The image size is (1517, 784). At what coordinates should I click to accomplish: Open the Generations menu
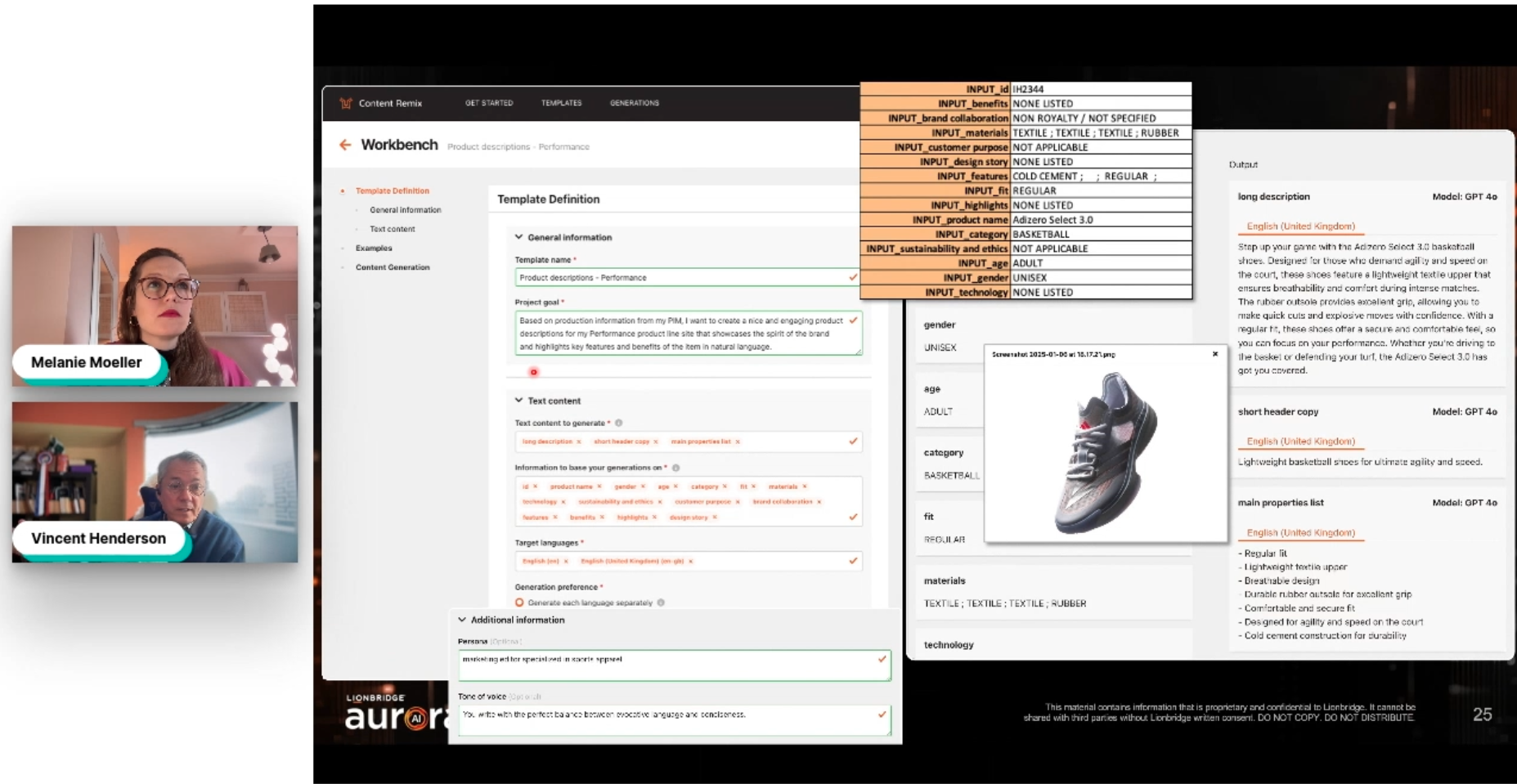(x=635, y=103)
